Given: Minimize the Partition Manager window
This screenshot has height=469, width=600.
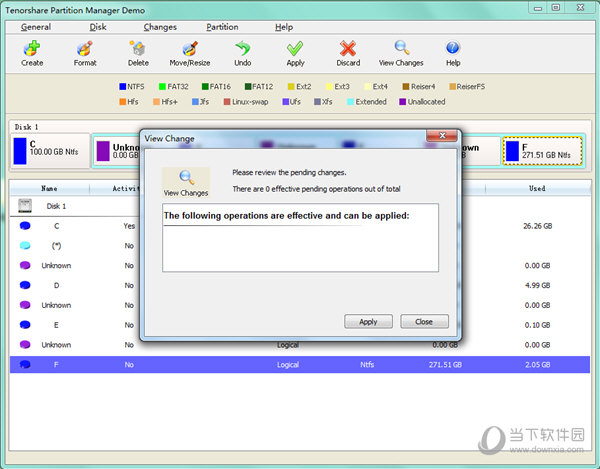Looking at the screenshot, I should point(538,8).
